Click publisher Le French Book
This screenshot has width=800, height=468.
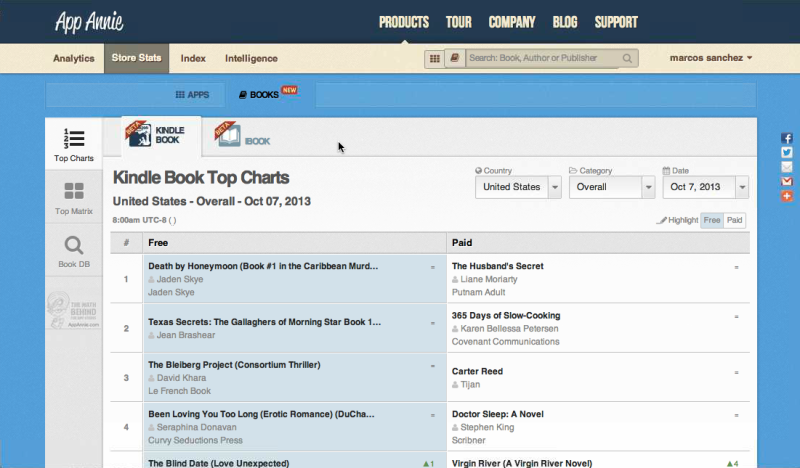(180, 391)
